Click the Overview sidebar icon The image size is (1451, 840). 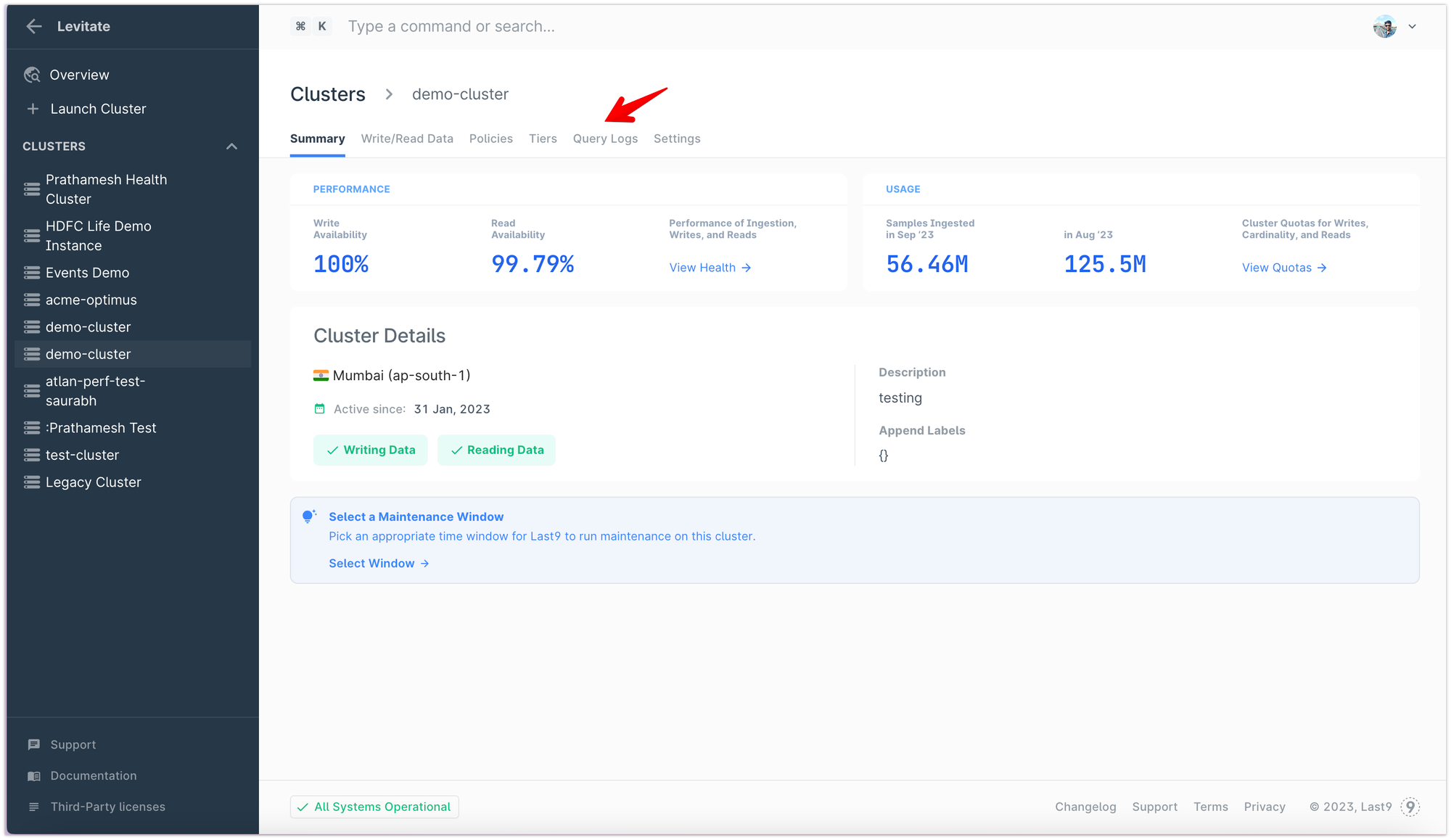34,74
